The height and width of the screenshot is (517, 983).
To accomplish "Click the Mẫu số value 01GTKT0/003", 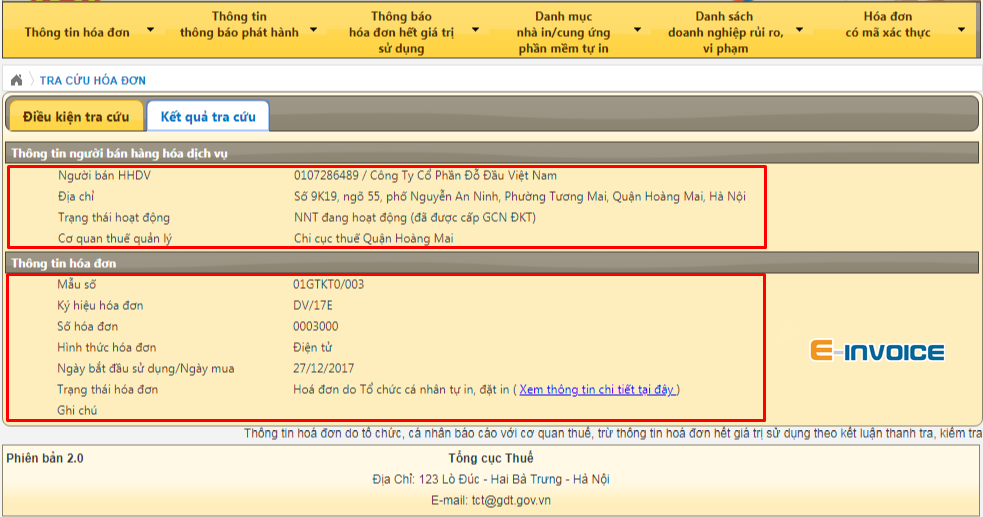I will point(328,284).
